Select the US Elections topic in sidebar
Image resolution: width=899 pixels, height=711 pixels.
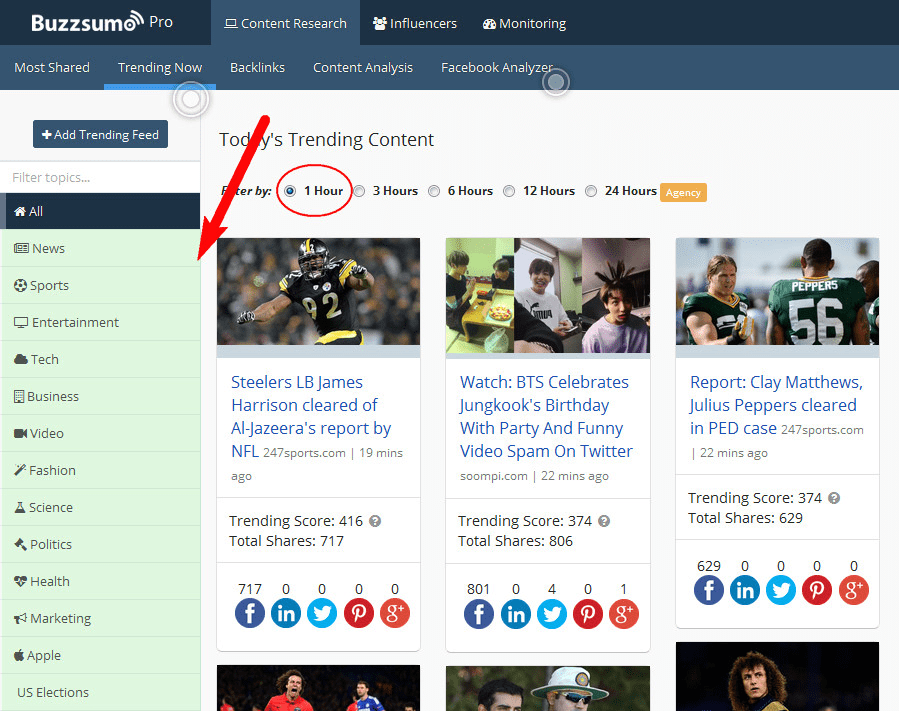click(x=100, y=693)
